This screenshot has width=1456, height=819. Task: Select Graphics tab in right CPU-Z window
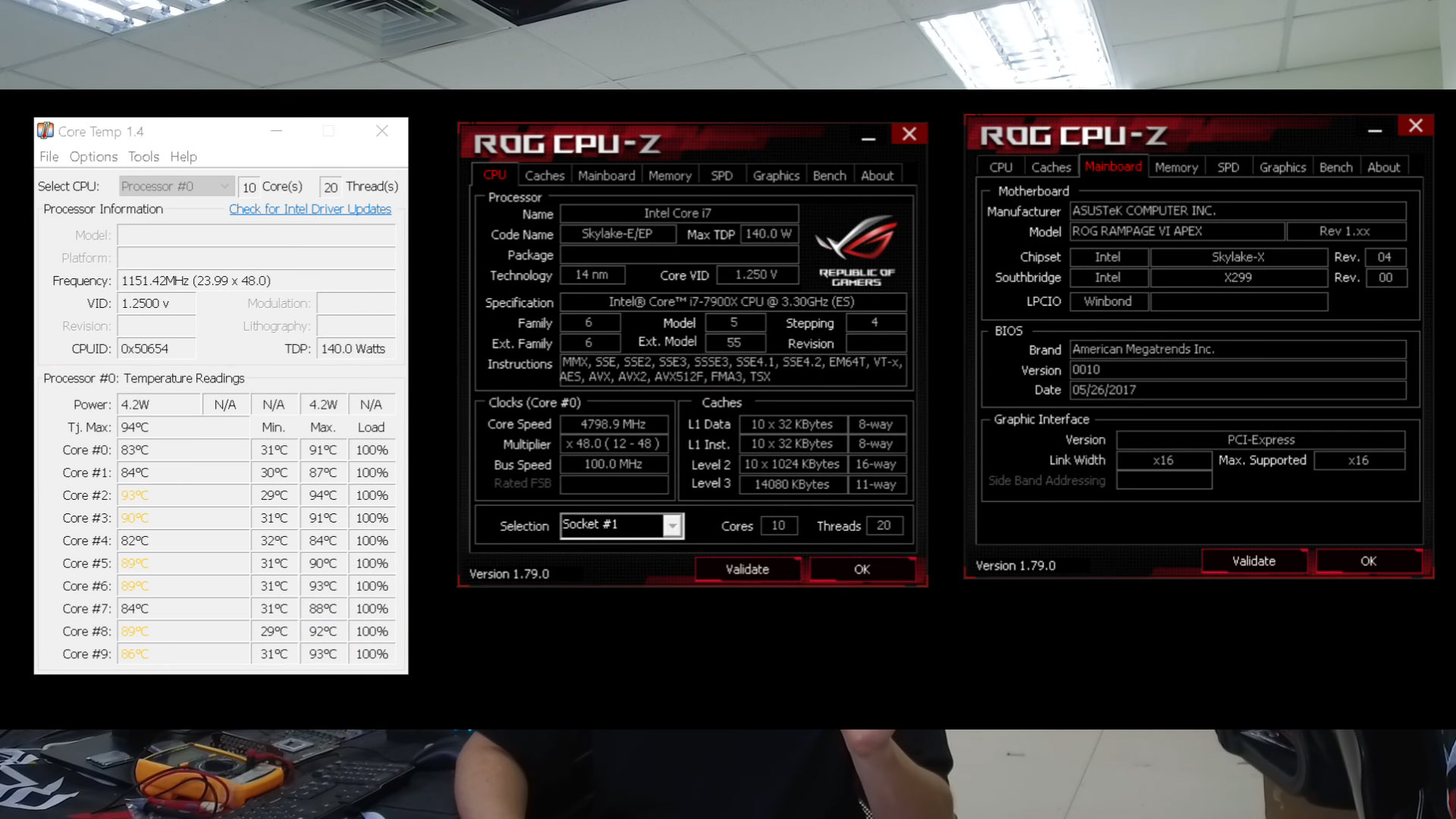[1282, 168]
